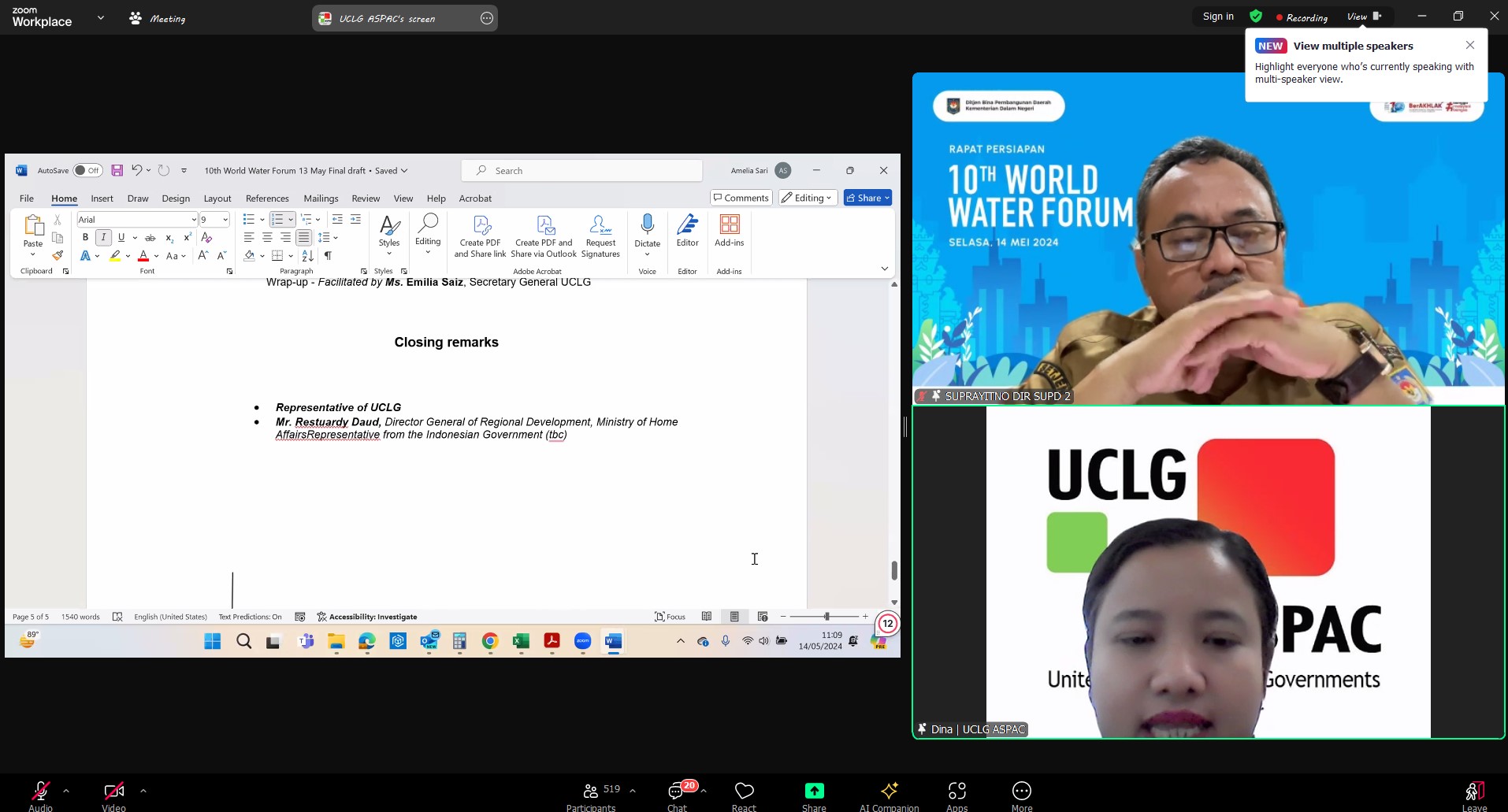Start Zoom Video button
The width and height of the screenshot is (1508, 812).
coord(113,796)
